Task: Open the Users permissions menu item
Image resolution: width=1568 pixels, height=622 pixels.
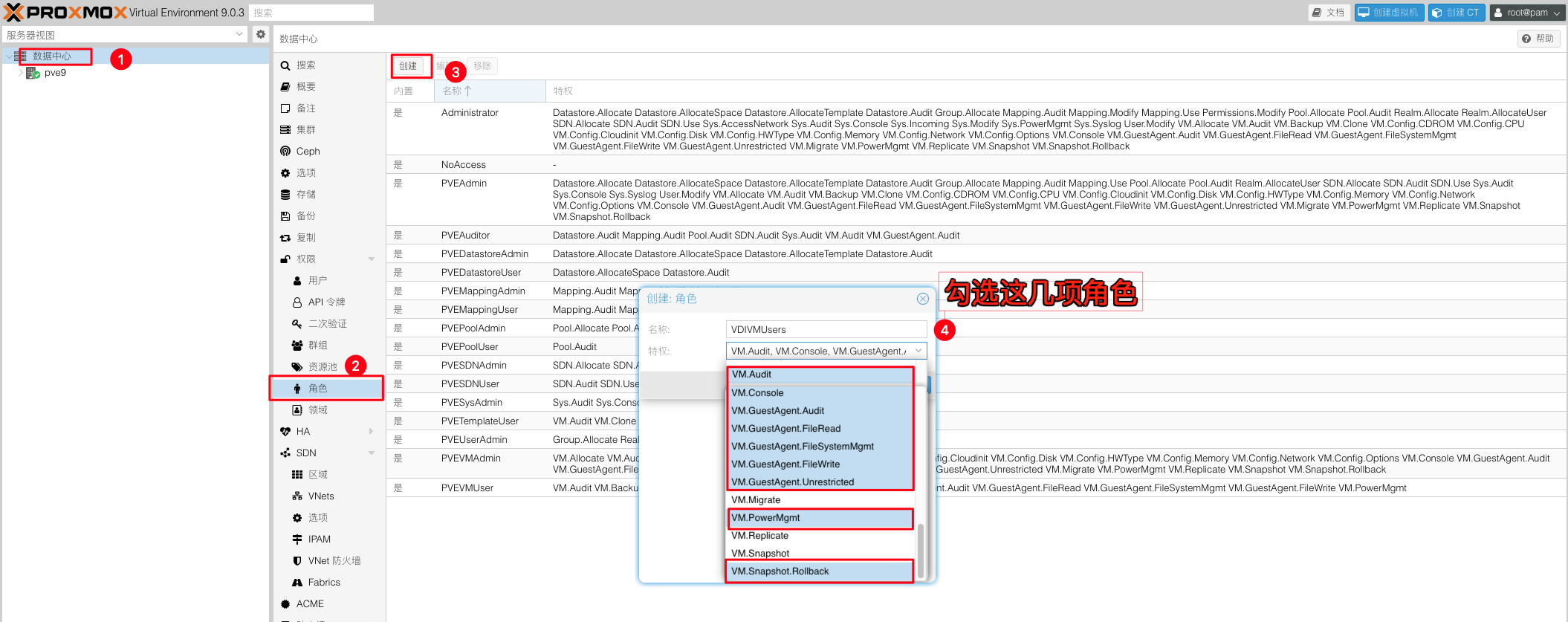Action: 317,281
